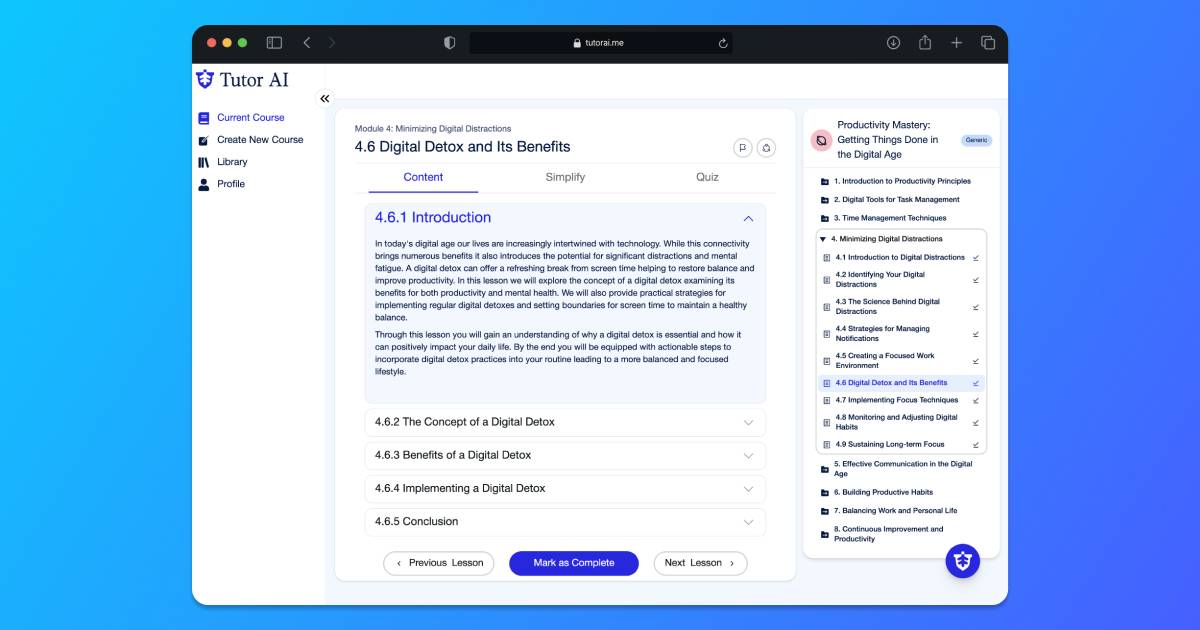Switch to the Simplify tab
Image resolution: width=1200 pixels, height=630 pixels.
(565, 177)
